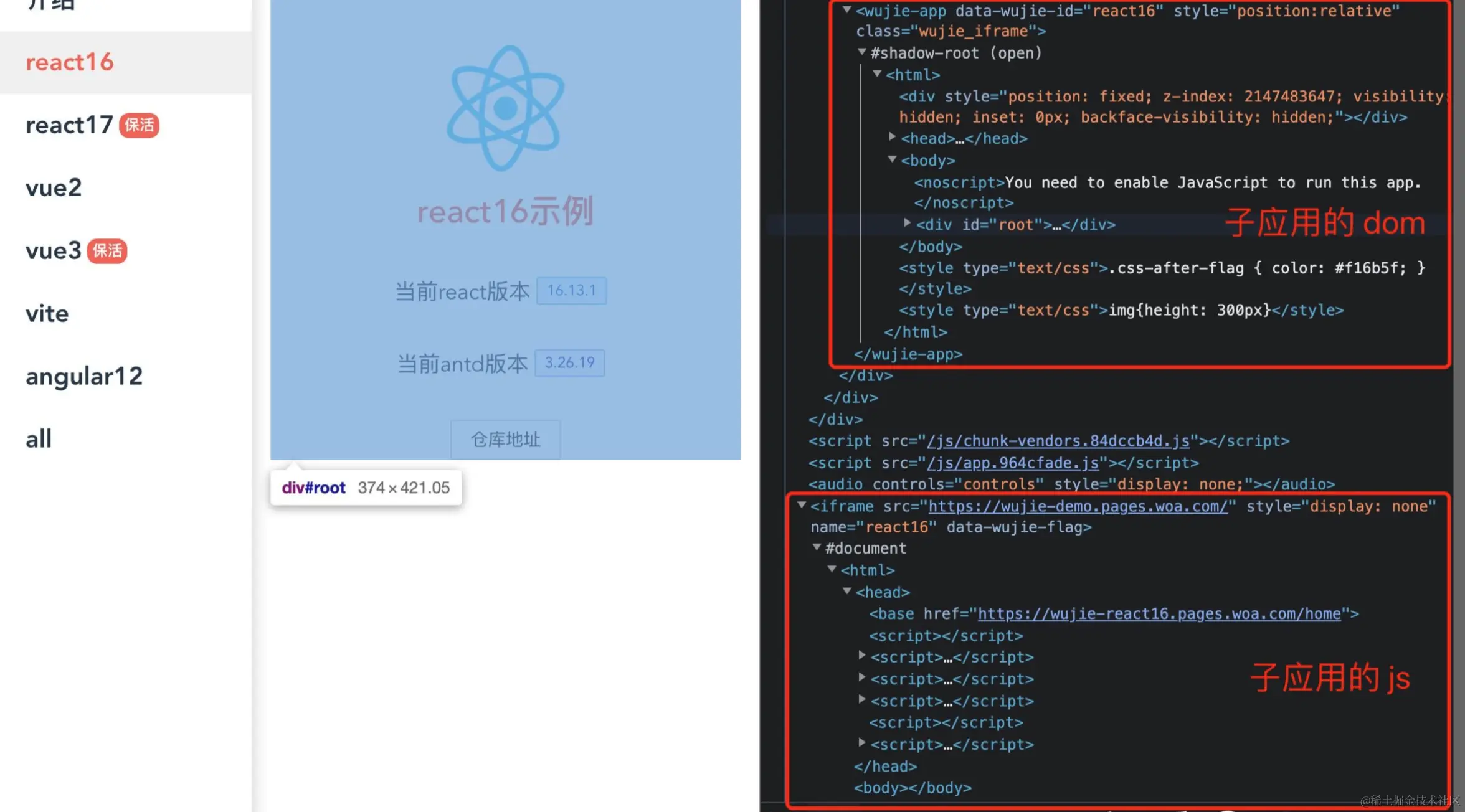1465x812 pixels.
Task: Click the 当前react版本 label
Action: [463, 291]
